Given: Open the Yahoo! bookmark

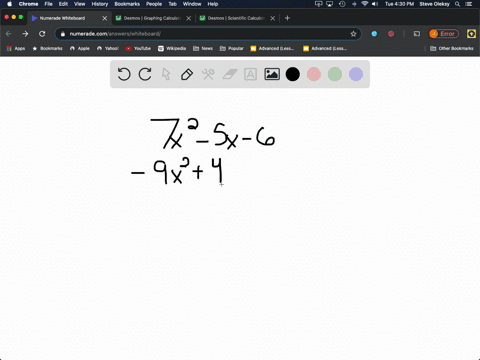Looking at the screenshot, I should (108, 48).
